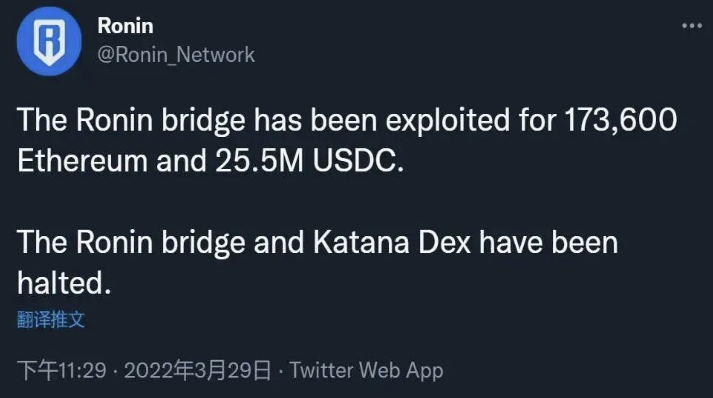Click the white R shield logo
This screenshot has height=398, width=713.
[50, 42]
